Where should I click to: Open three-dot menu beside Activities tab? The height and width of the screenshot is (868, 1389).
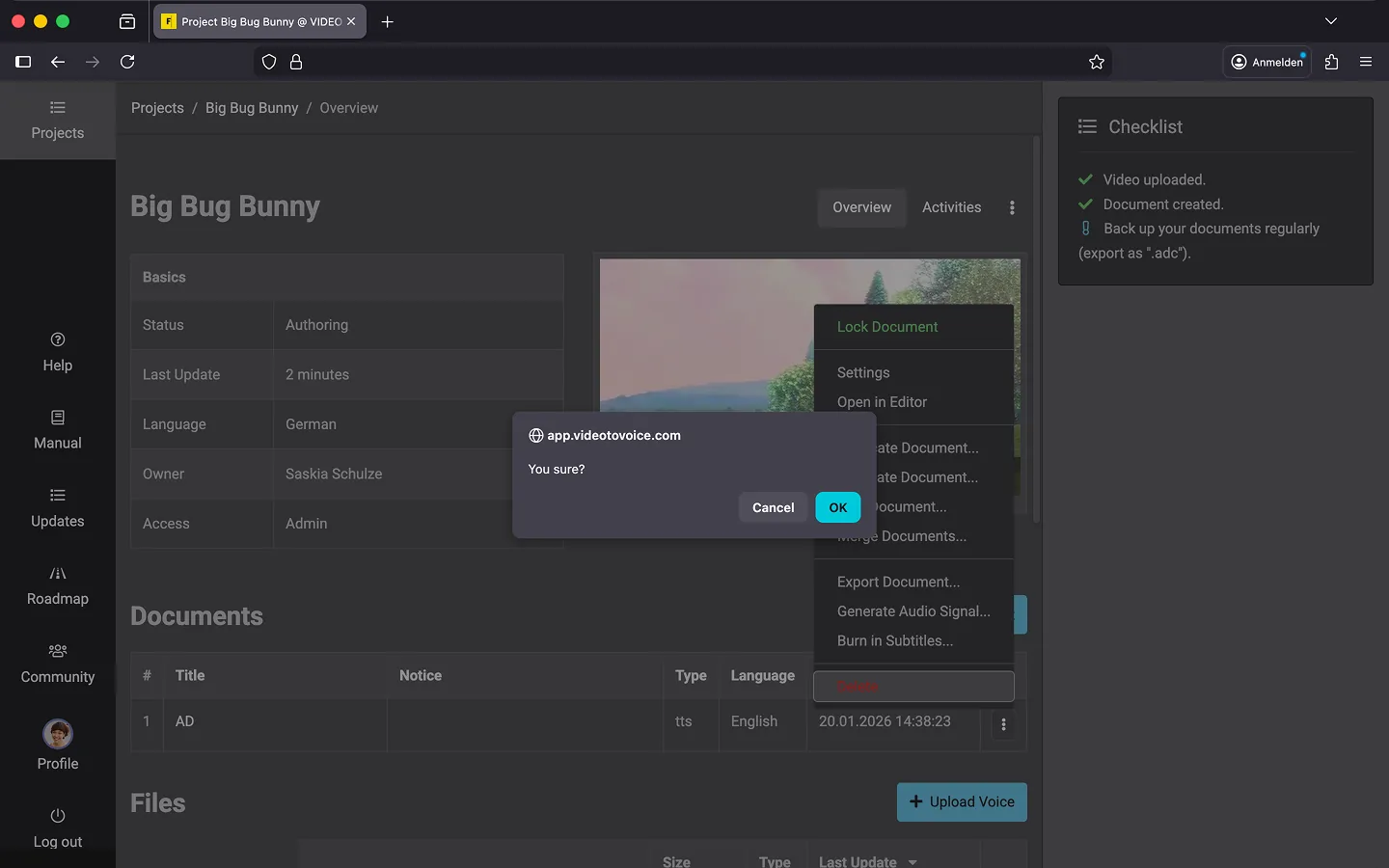(x=1012, y=207)
